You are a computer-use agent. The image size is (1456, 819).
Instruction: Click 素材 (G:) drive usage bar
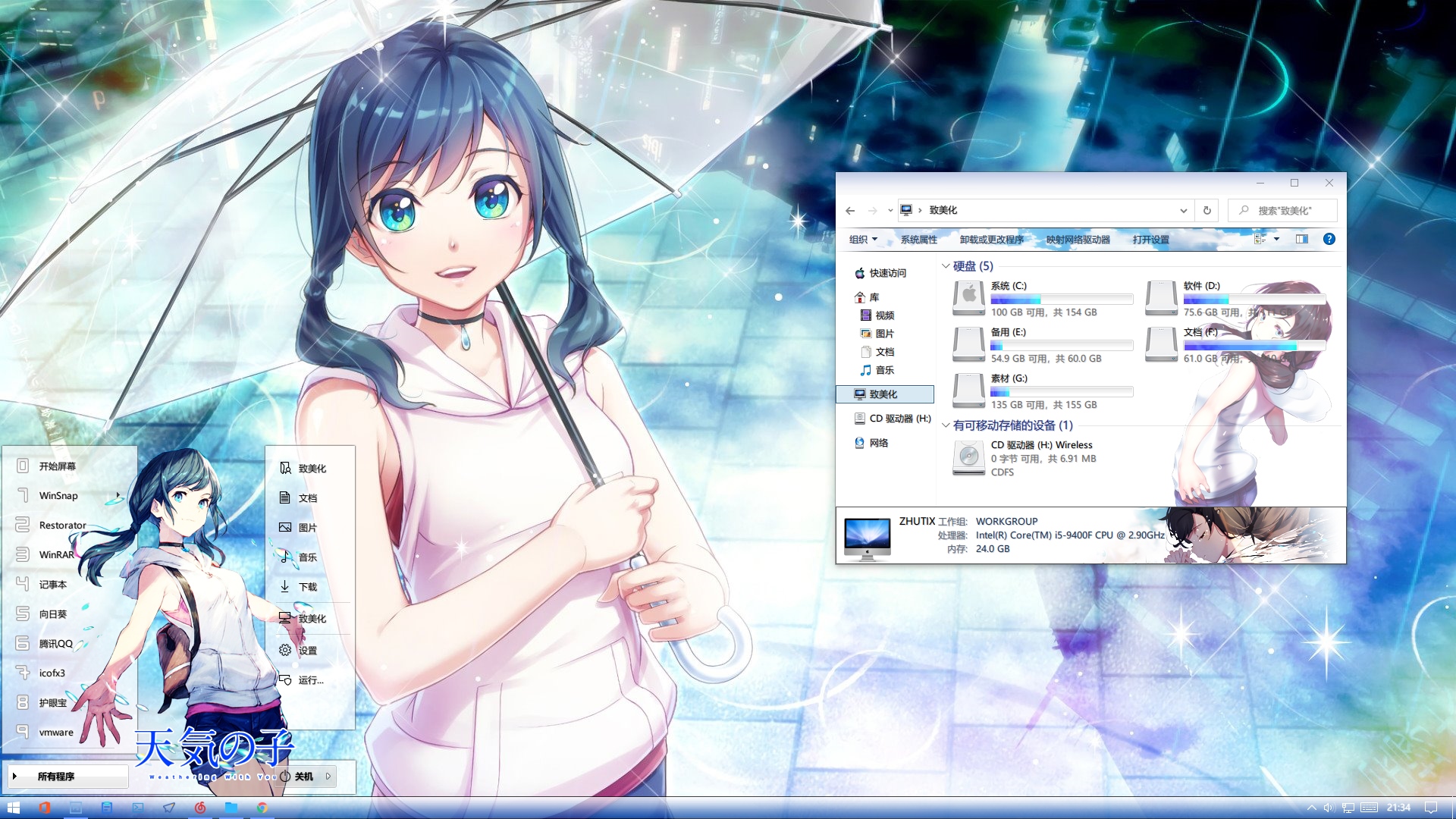[x=1062, y=392]
